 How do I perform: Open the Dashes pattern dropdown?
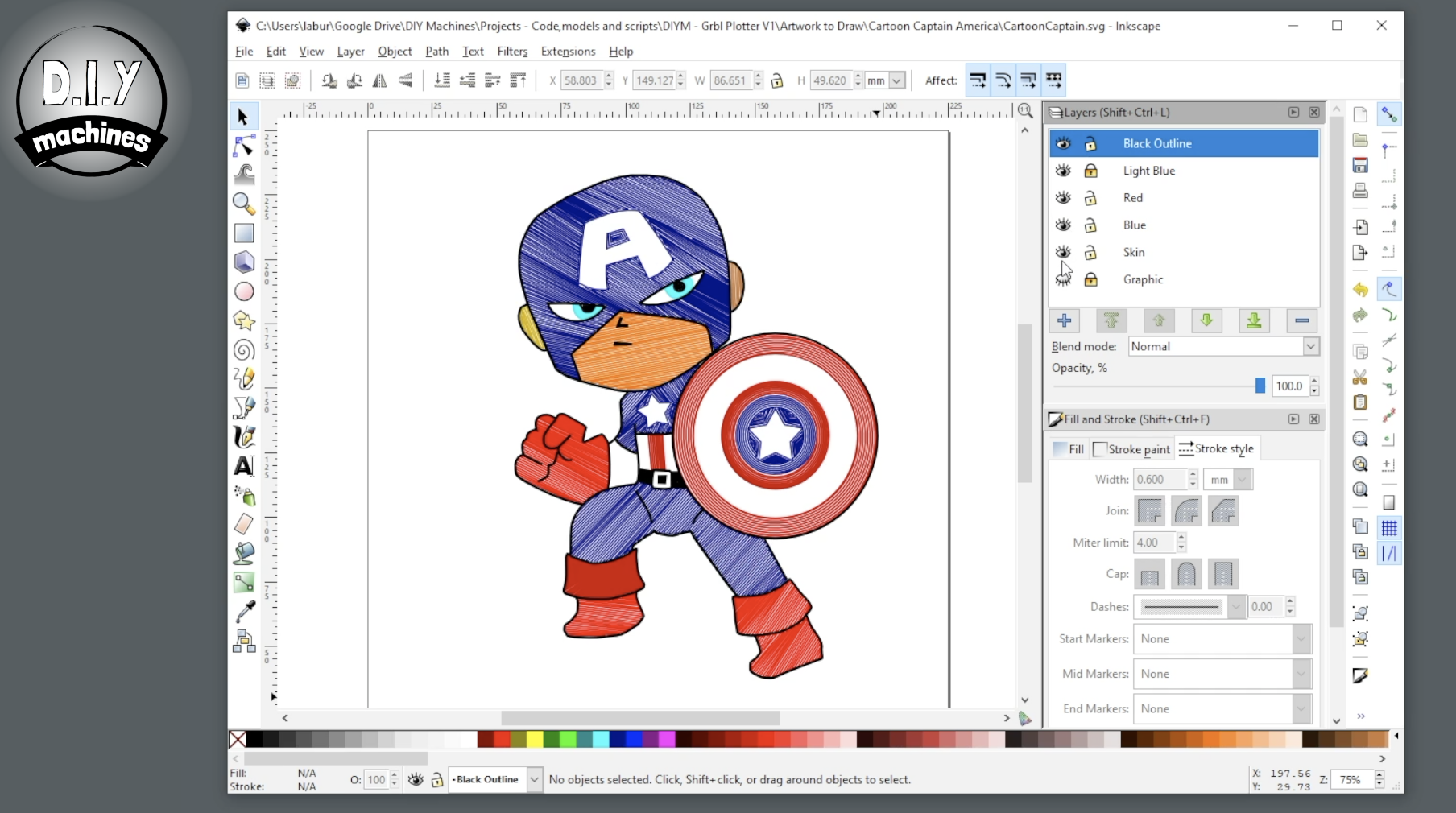click(1190, 607)
